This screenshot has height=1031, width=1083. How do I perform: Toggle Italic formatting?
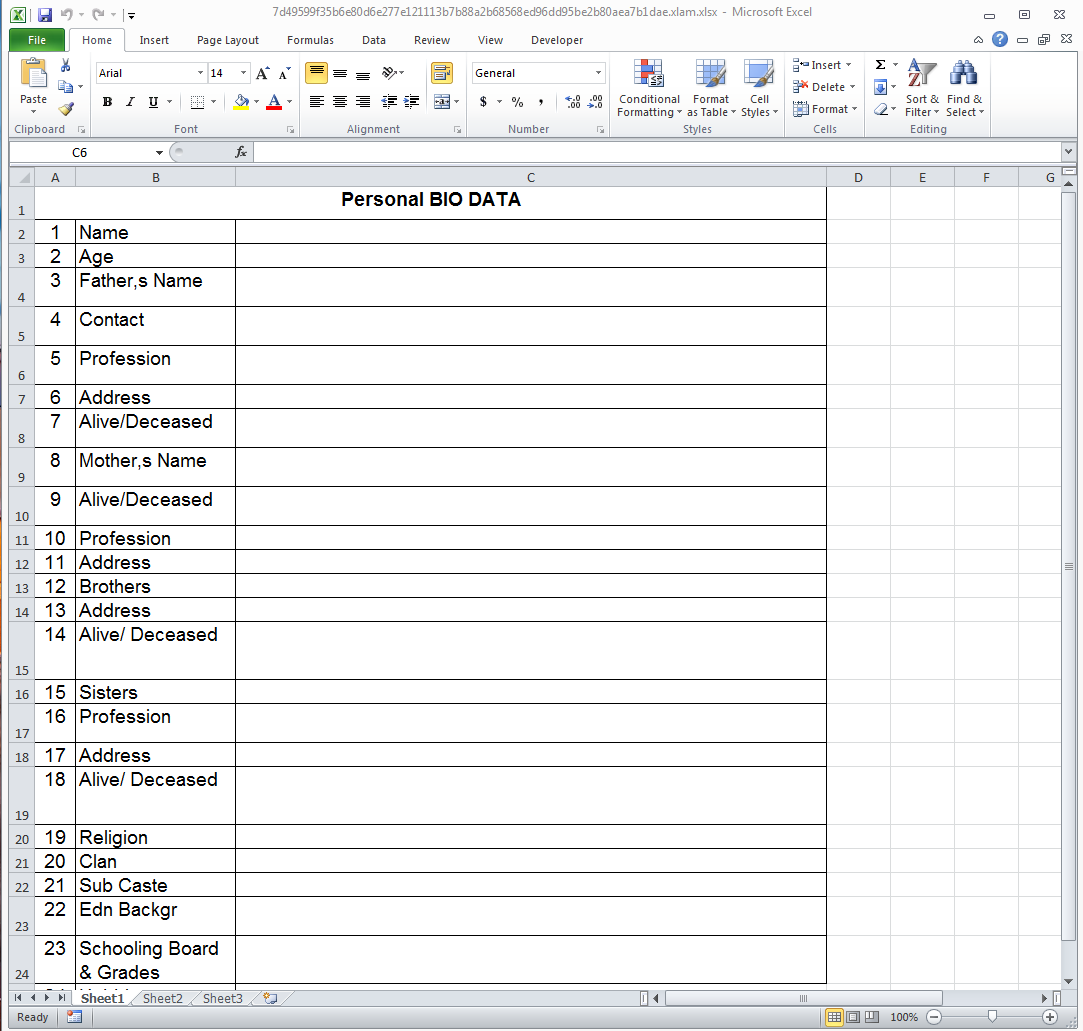[130, 102]
